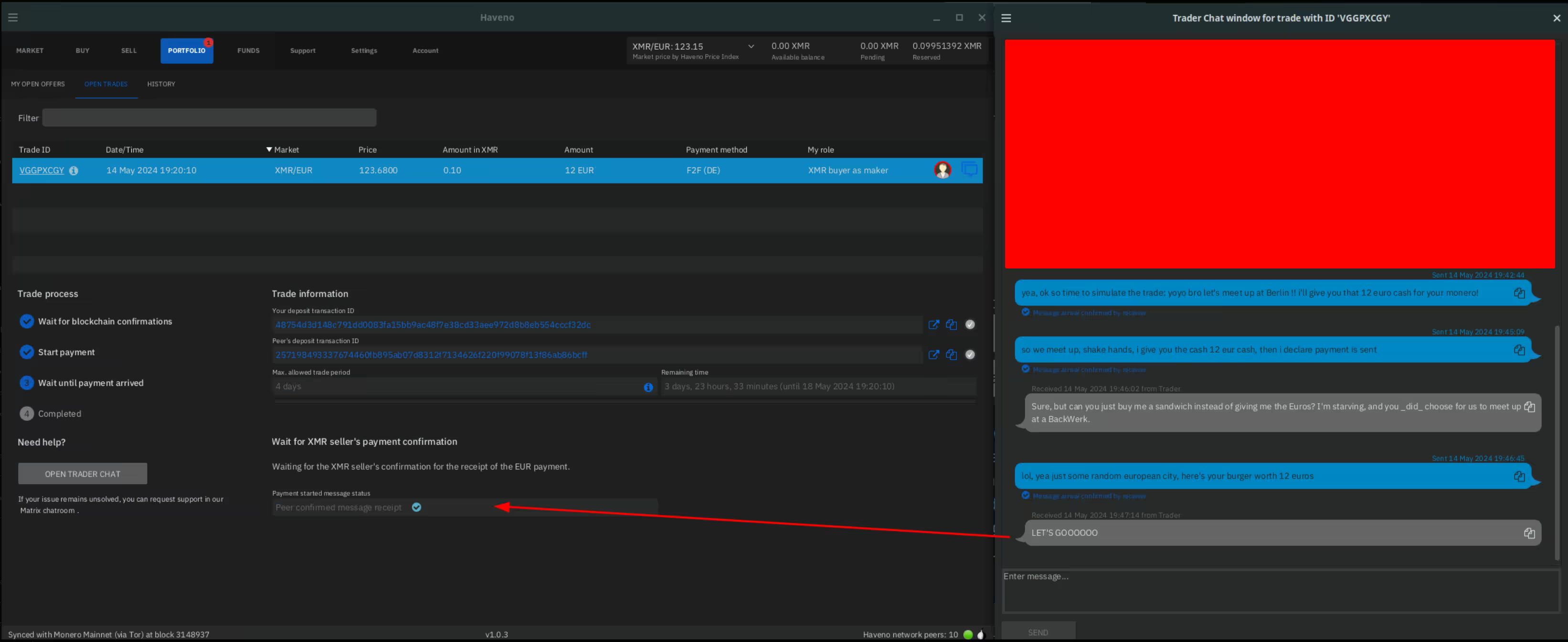Go to the Funds menu
Viewport: 1568px width, 642px height.
[248, 51]
